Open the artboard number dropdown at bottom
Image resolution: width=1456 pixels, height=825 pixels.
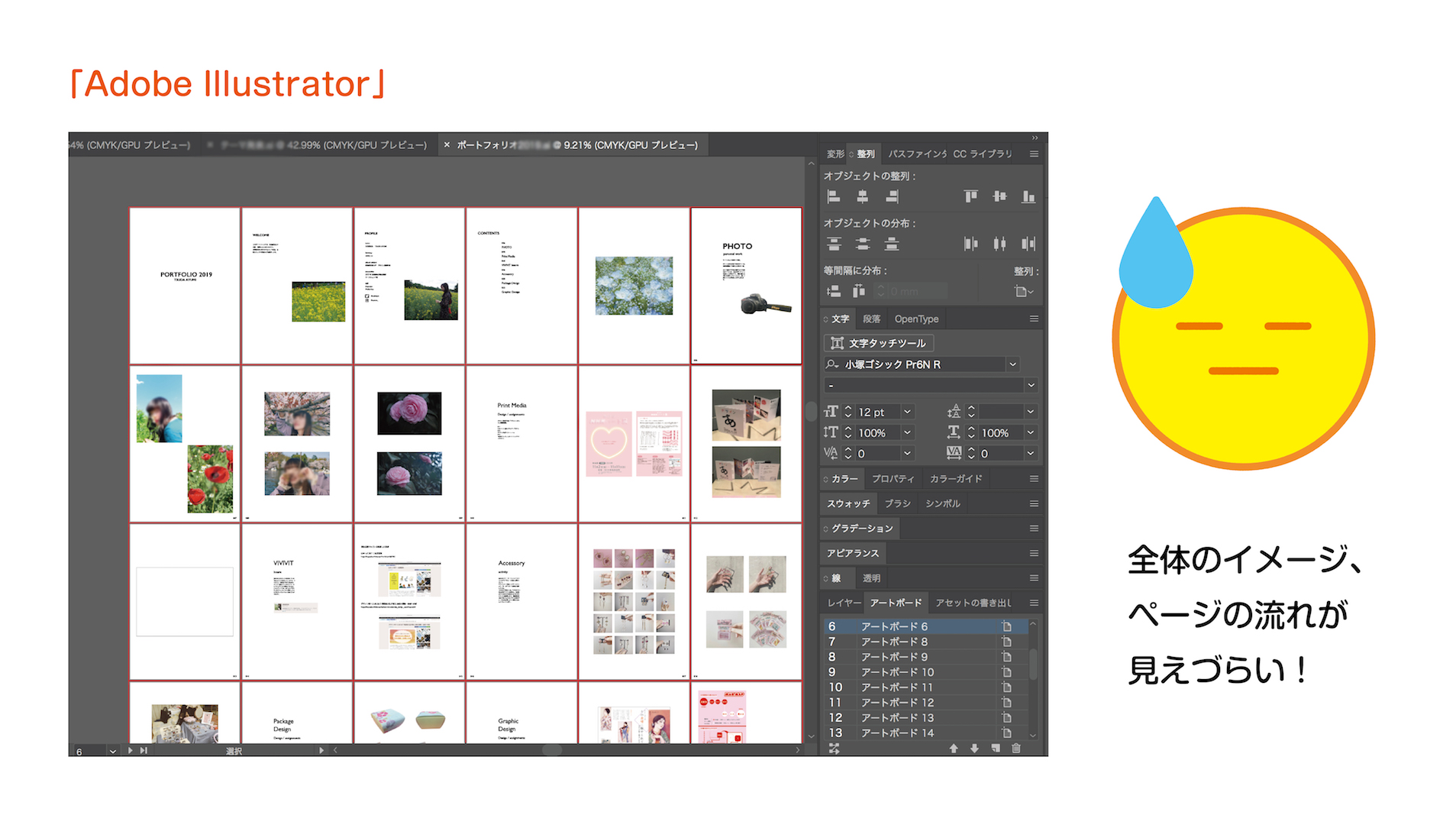coord(113,751)
